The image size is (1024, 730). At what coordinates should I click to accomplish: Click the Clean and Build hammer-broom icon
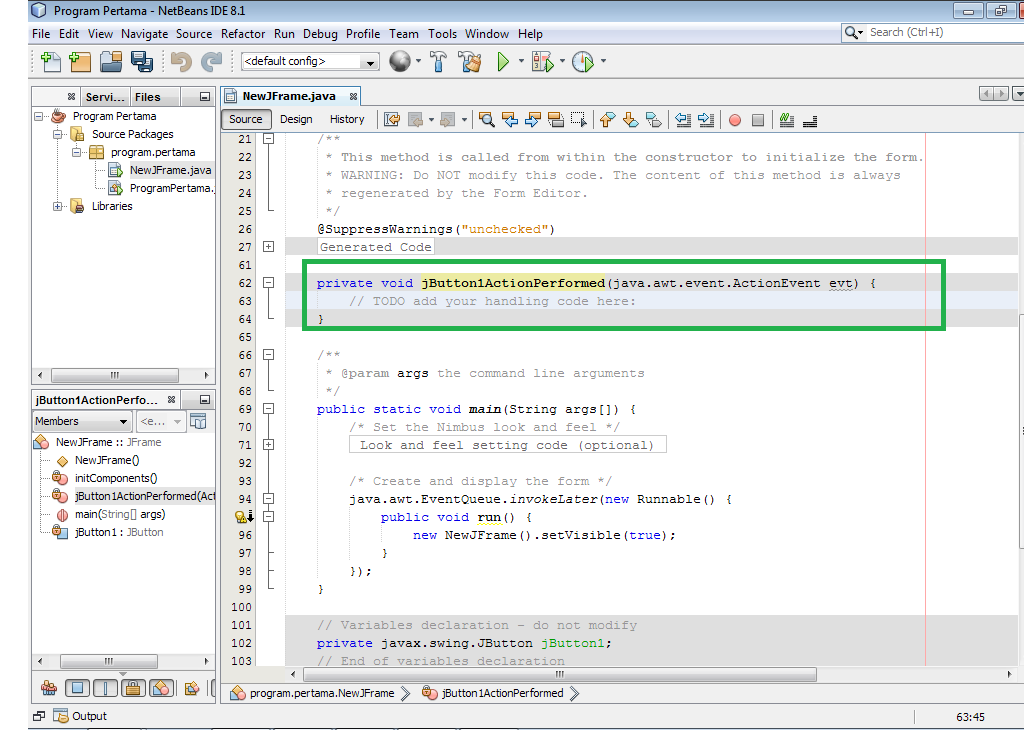click(x=470, y=61)
